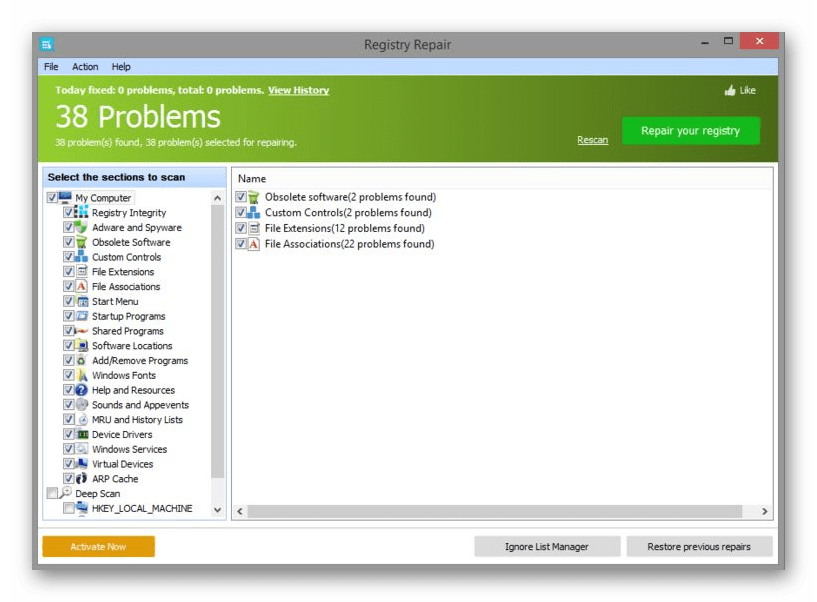Uncheck Custom Controls(2 problems found) result checkbox

(241, 213)
